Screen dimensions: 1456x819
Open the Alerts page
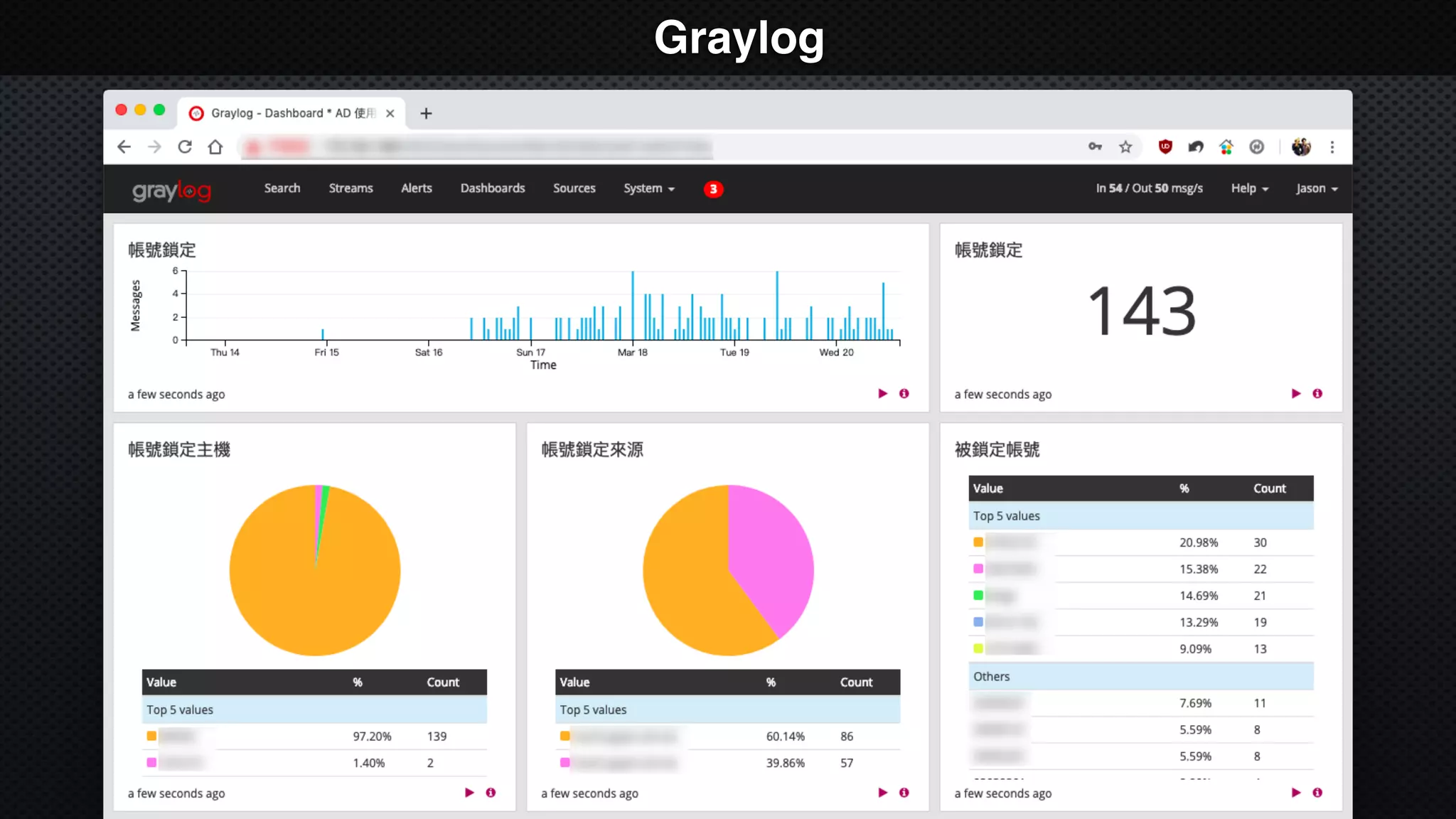[x=417, y=188]
